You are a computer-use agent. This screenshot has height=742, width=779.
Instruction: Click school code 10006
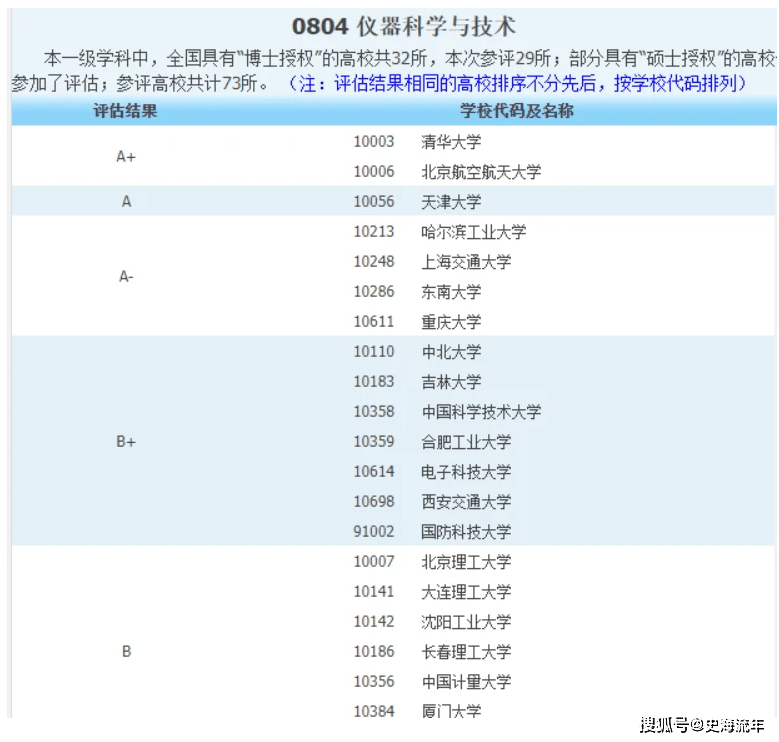[374, 171]
